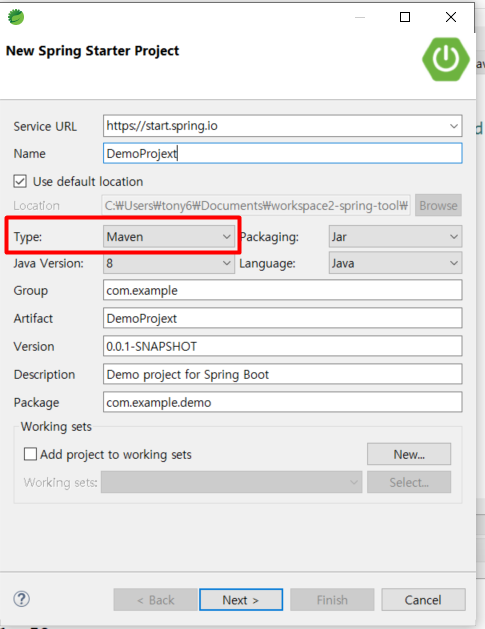Click the Service URL text https://start.spring.io
The image size is (485, 629).
pos(162,126)
